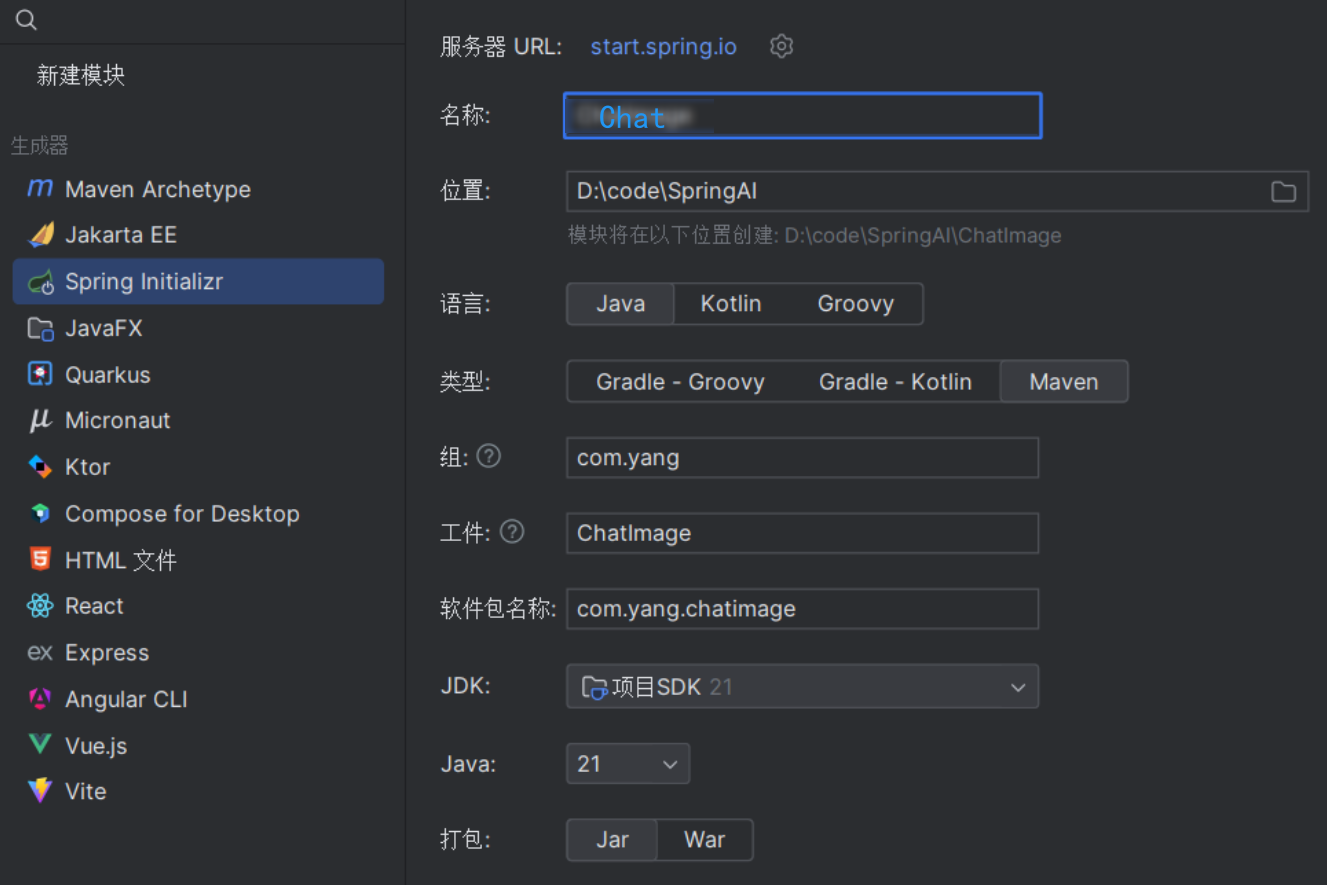Choose HTML 文件 generator label
This screenshot has height=885, width=1327.
click(x=121, y=560)
